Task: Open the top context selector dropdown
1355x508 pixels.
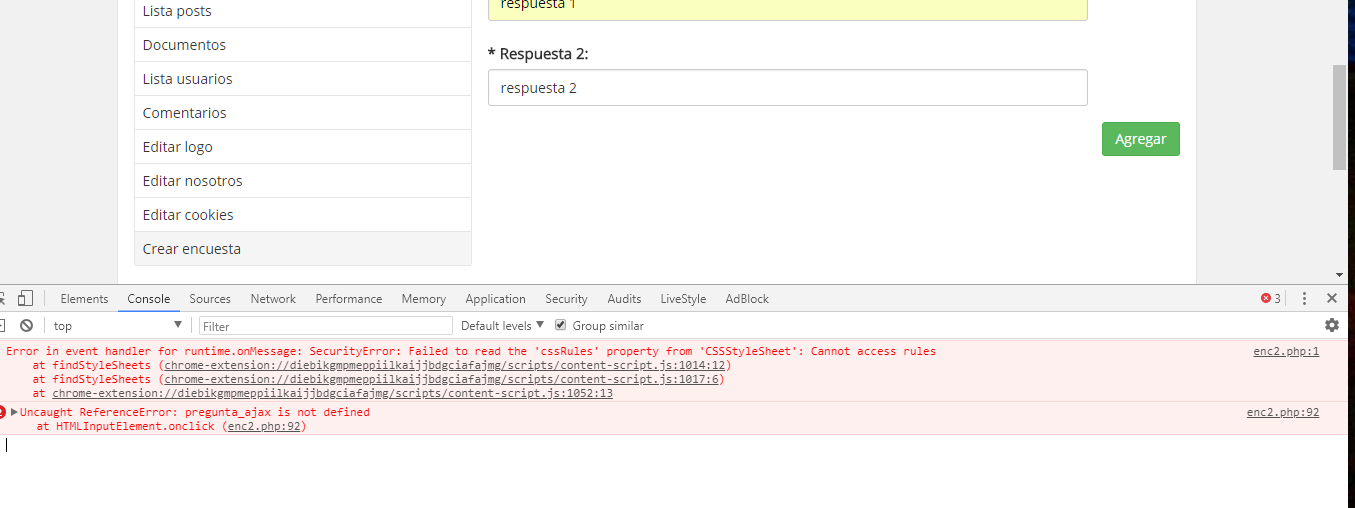Action: coord(117,325)
